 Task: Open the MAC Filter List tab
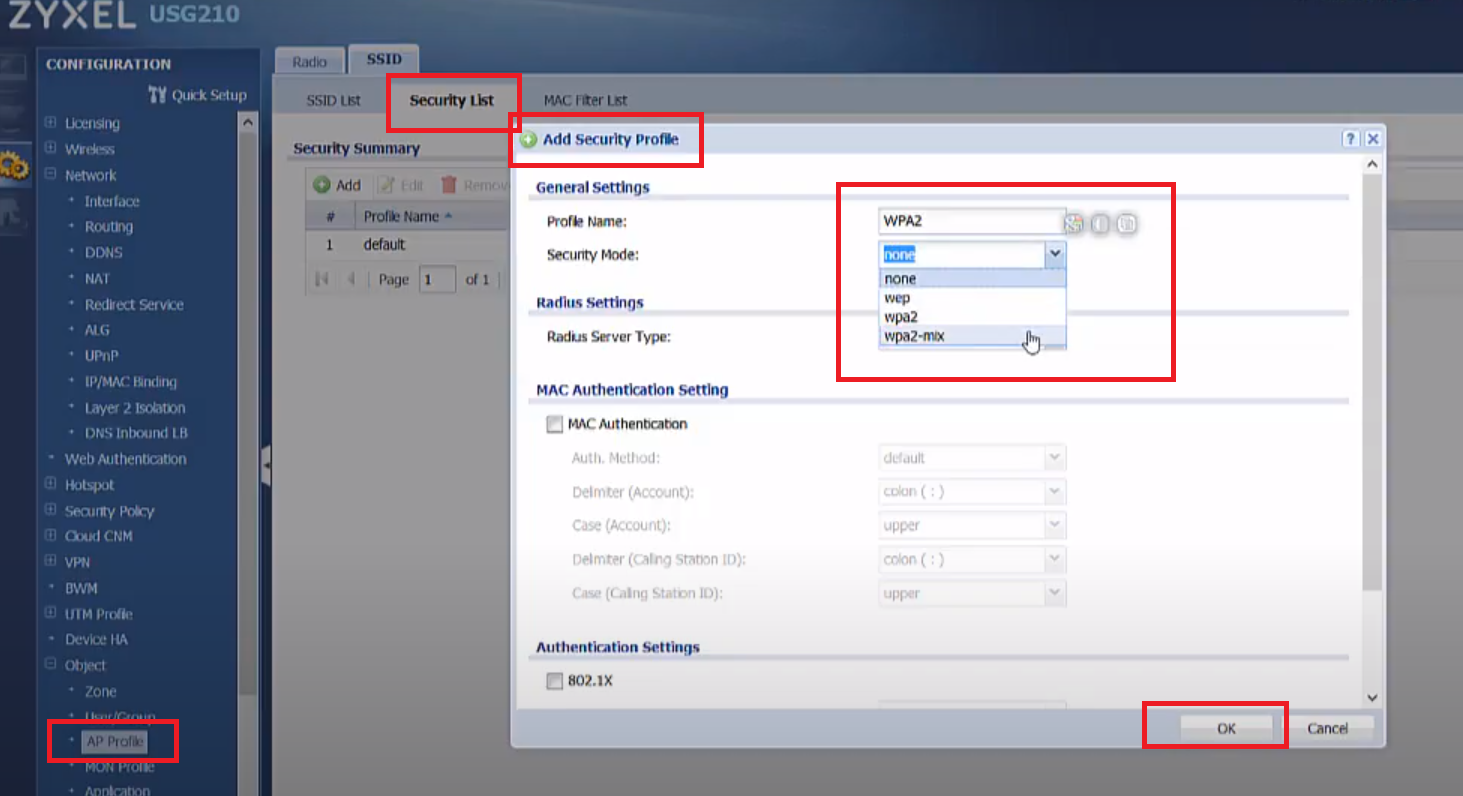[x=585, y=100]
